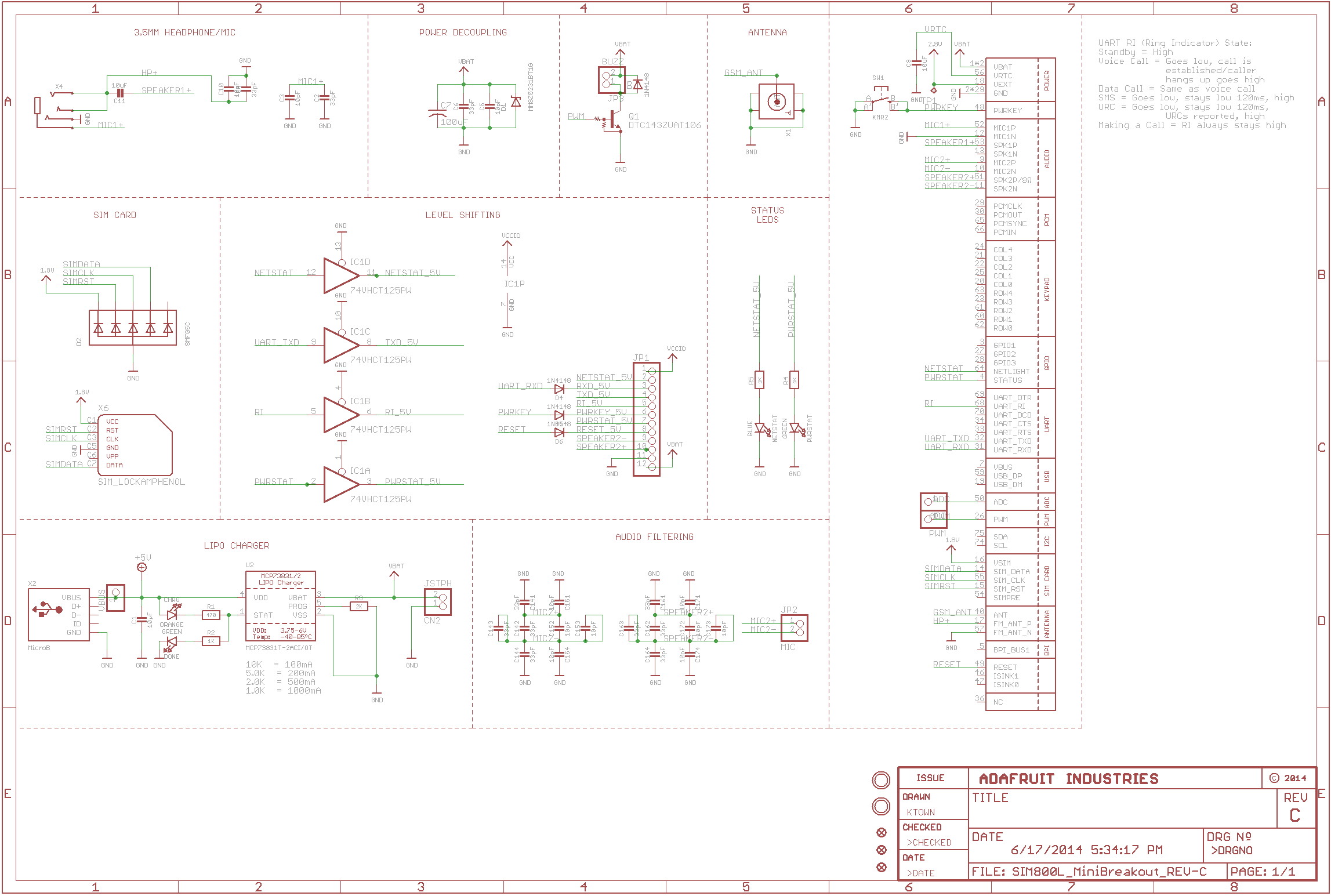This screenshot has height=896, width=1331.
Task: Click the SW1 pushbutton switch symbol
Action: pyautogui.click(x=881, y=100)
